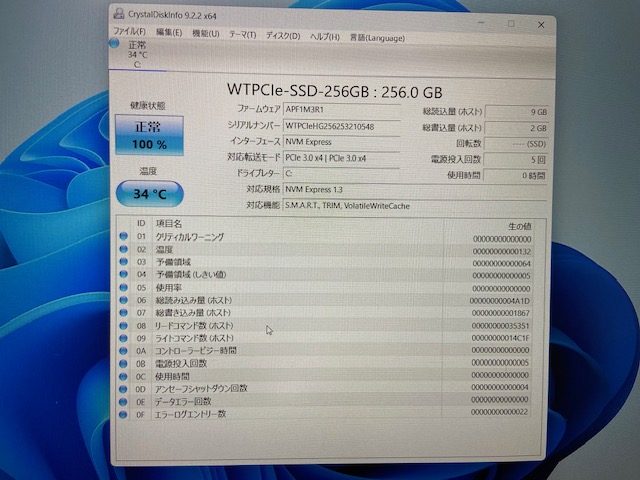Click the ファームウェア value field
The height and width of the screenshot is (480, 640).
click(347, 109)
